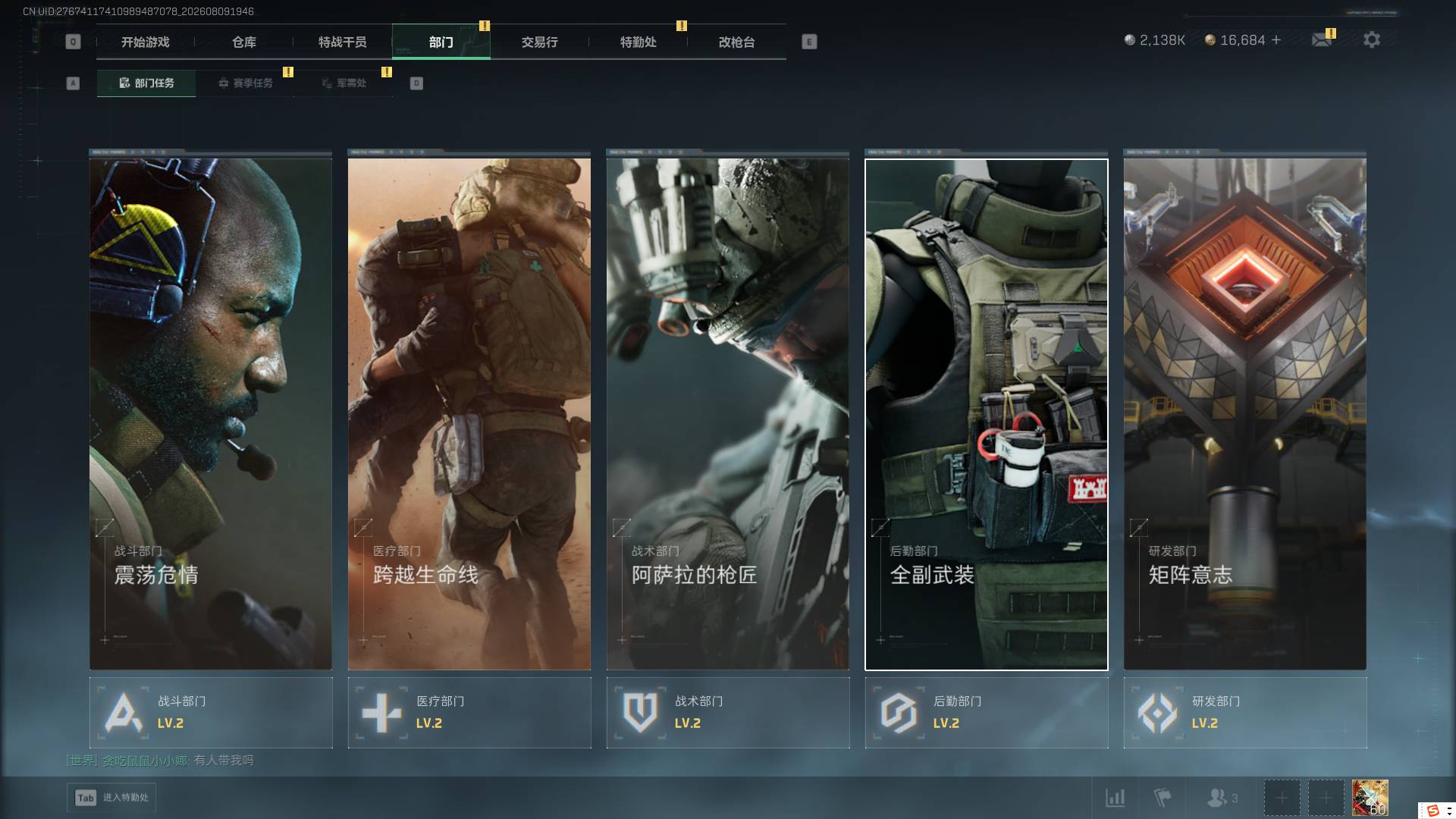
Task: Click the 16,684 premium currency balance
Action: (1235, 40)
